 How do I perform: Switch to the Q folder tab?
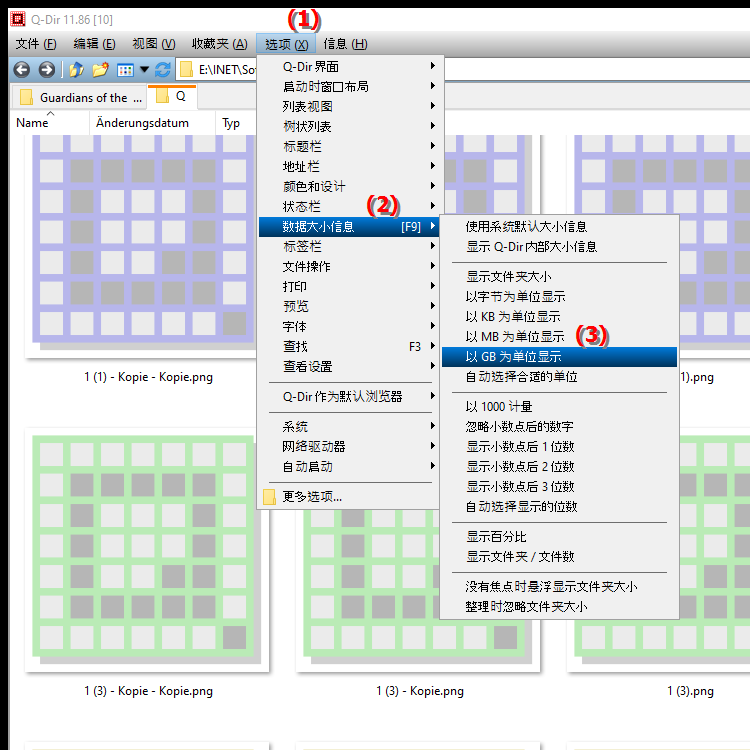click(x=172, y=97)
